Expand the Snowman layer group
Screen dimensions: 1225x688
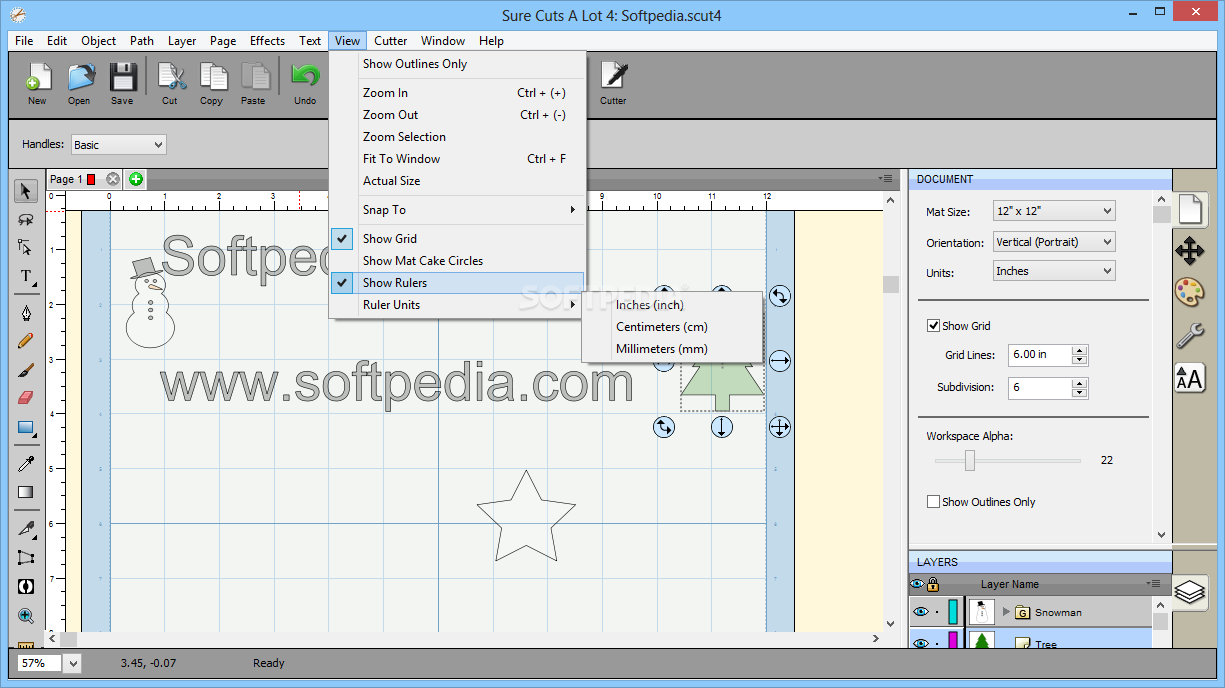pos(1006,612)
